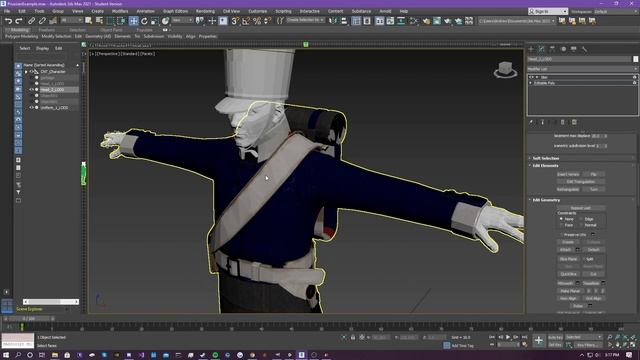Screen dimensions: 640x360
Task: Open the File menu
Action: point(7,11)
